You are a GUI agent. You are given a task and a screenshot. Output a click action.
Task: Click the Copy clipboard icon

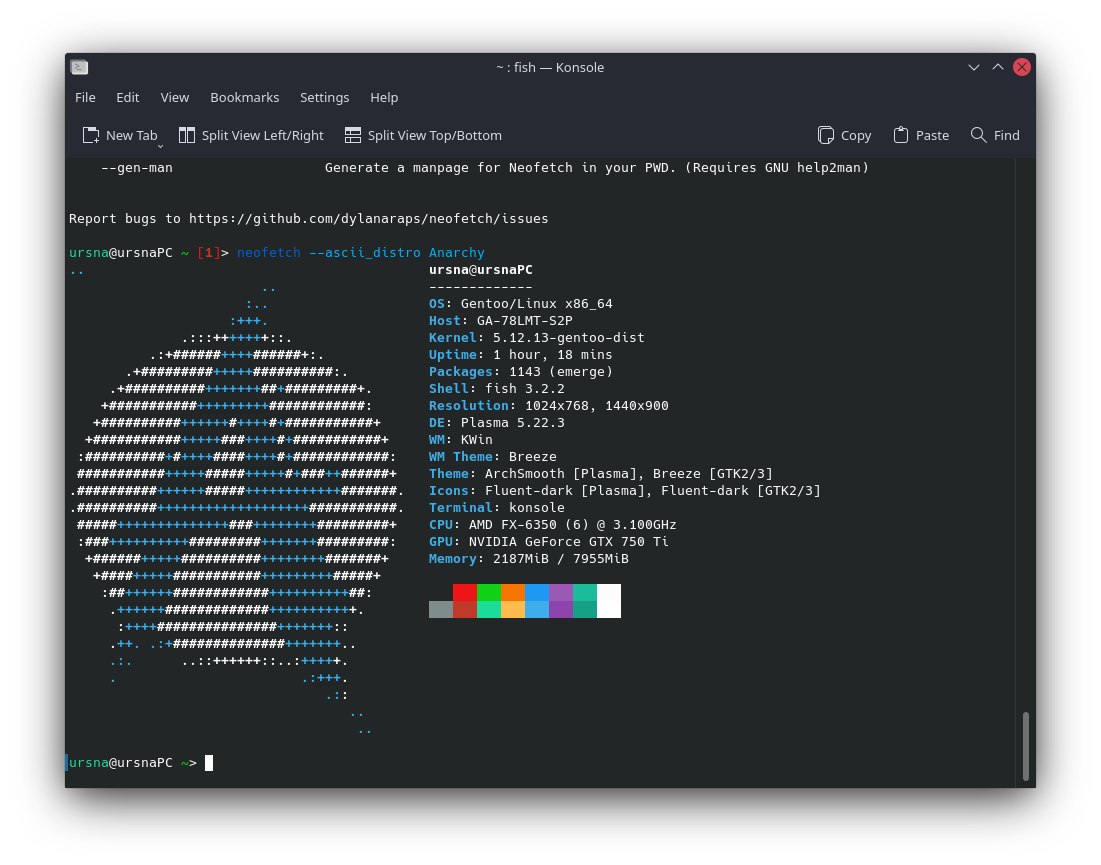click(x=826, y=136)
